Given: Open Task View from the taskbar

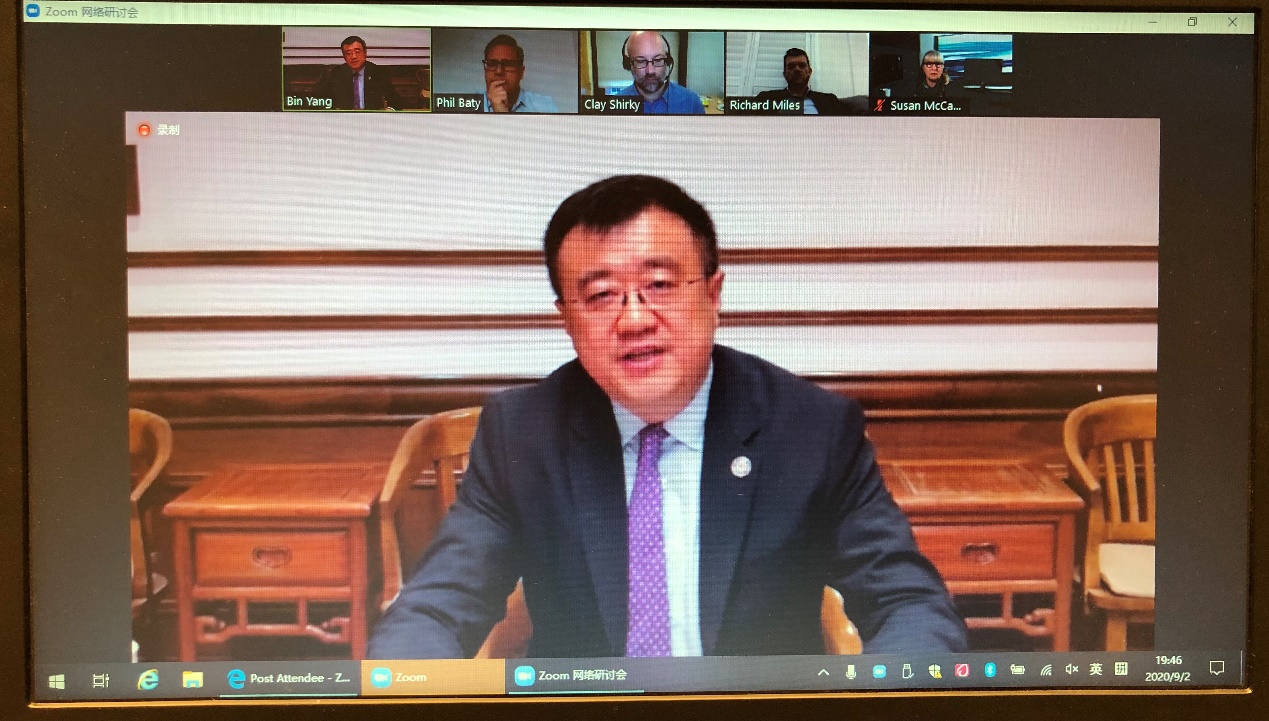Looking at the screenshot, I should tap(101, 680).
